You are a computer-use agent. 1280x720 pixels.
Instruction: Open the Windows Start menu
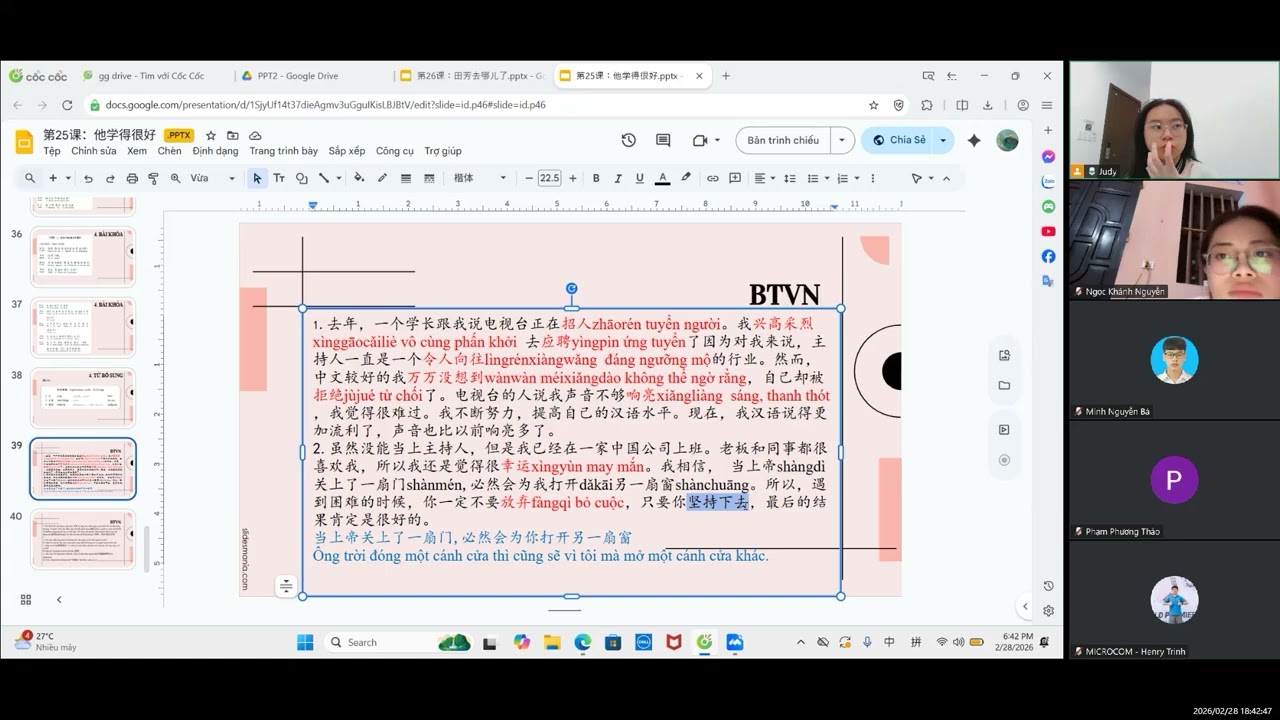(305, 642)
